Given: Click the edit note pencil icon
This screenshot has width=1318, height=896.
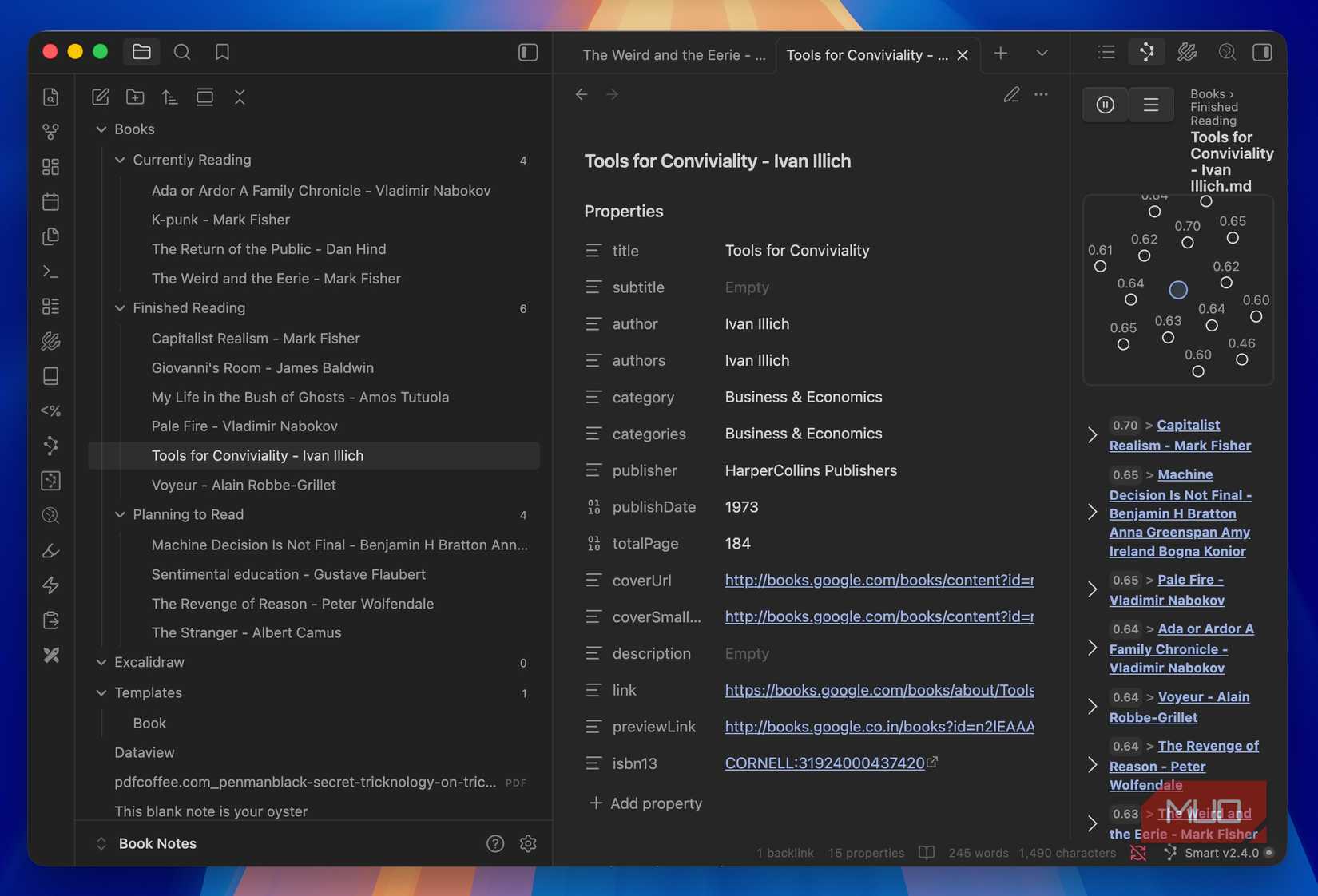Looking at the screenshot, I should (x=1011, y=94).
